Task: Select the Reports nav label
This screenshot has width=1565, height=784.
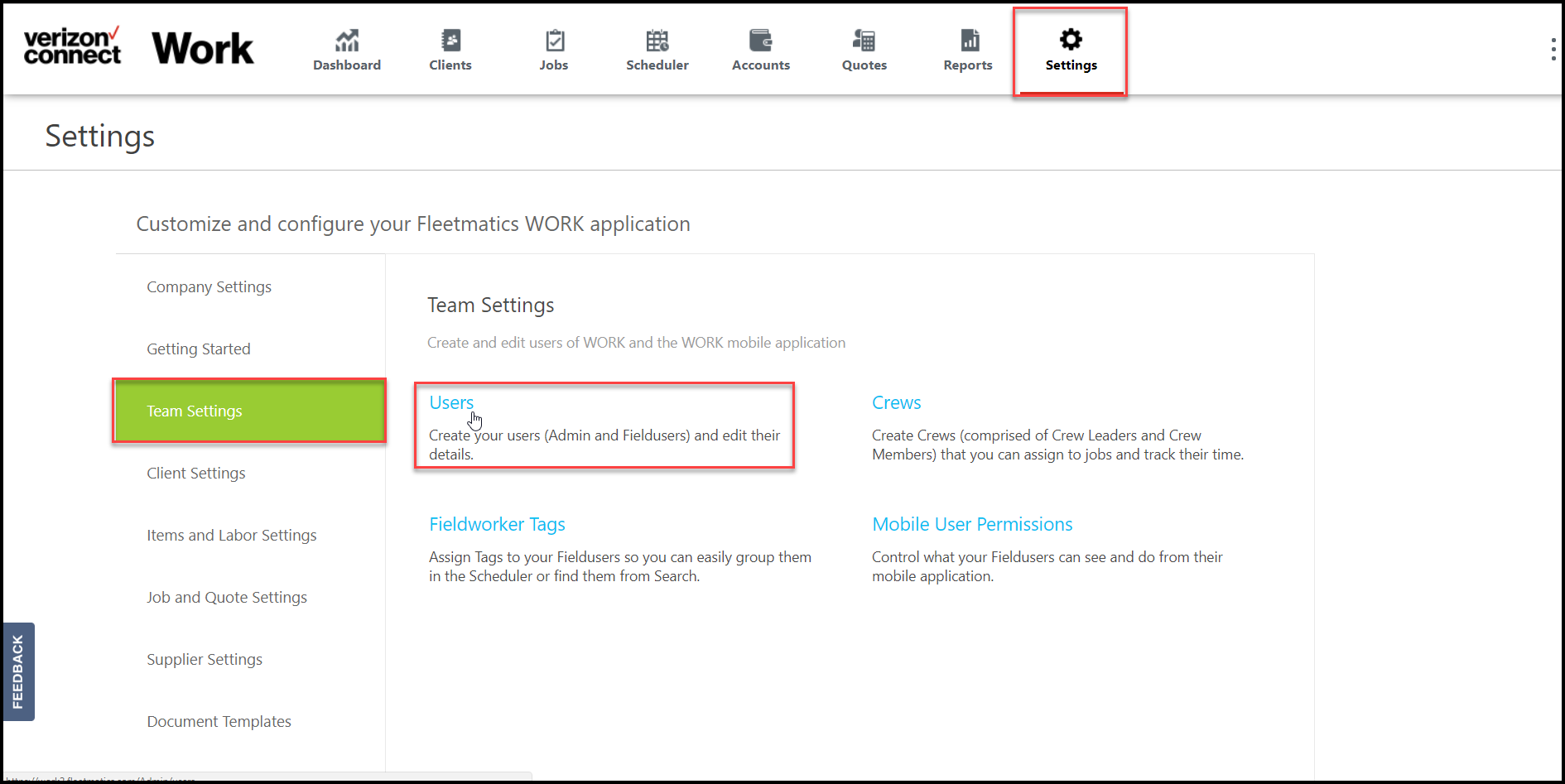Action: pos(968,65)
